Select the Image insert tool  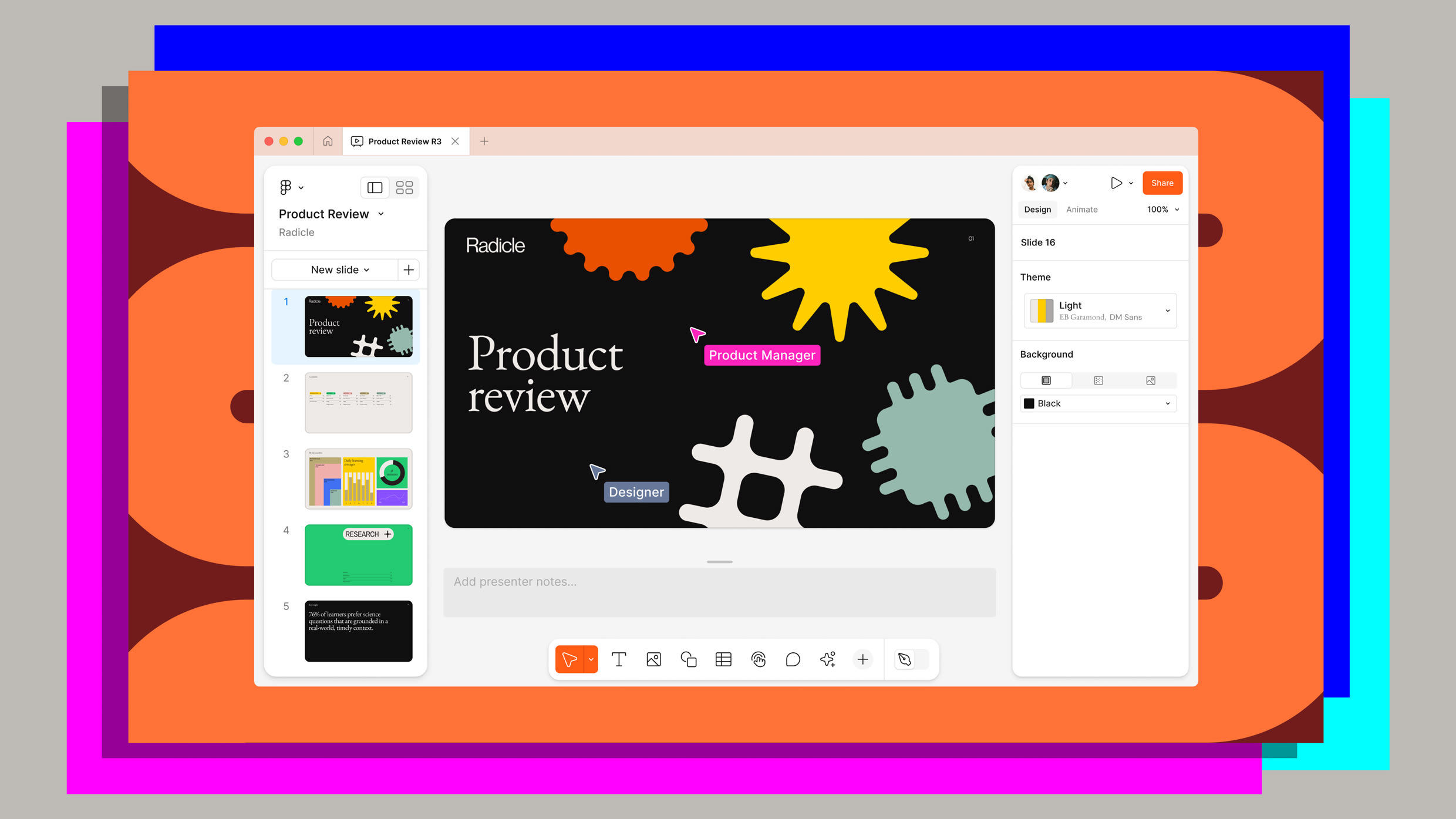point(654,659)
